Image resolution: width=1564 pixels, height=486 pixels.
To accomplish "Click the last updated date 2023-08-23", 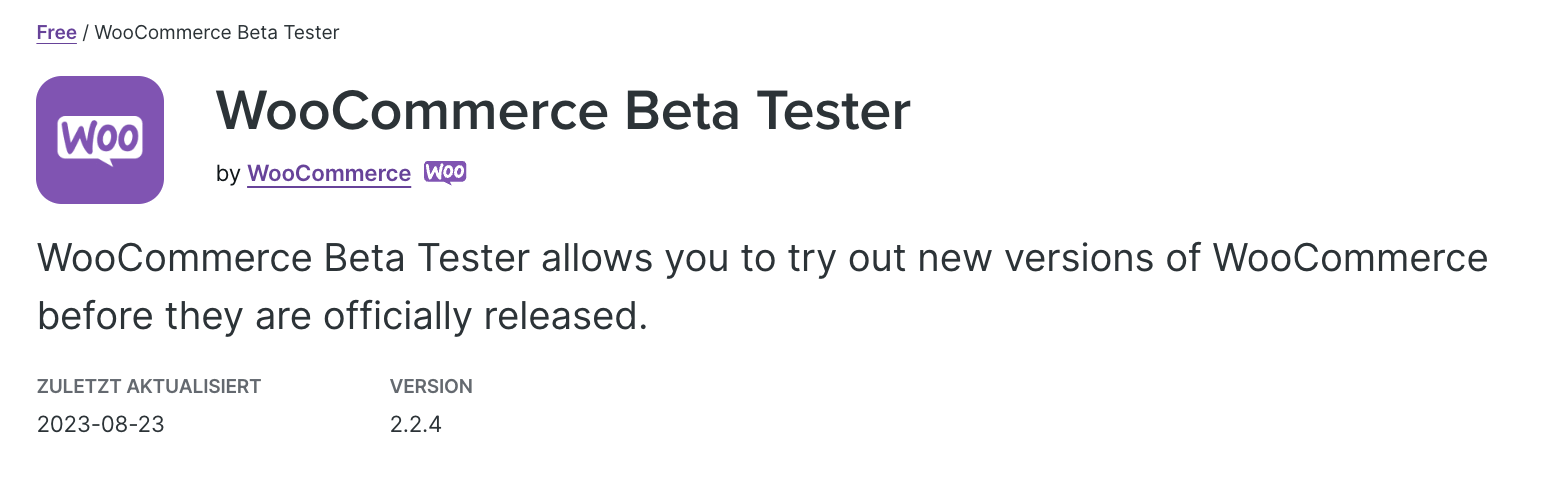I will 101,424.
